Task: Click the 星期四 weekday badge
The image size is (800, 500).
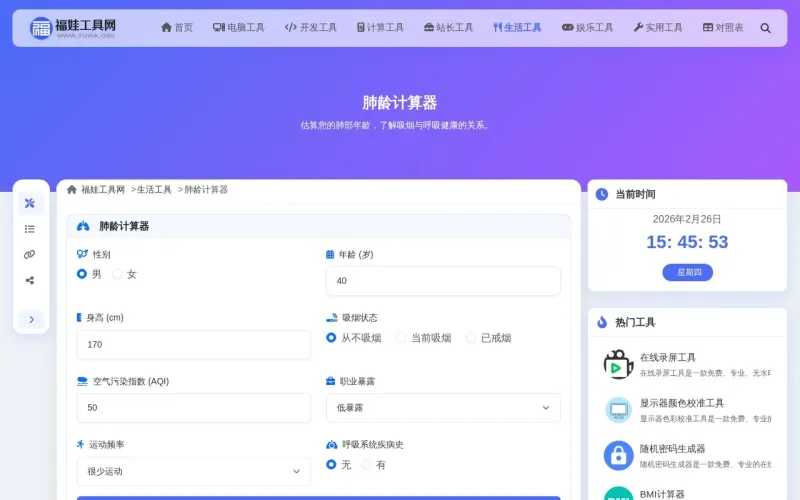Action: pos(688,272)
